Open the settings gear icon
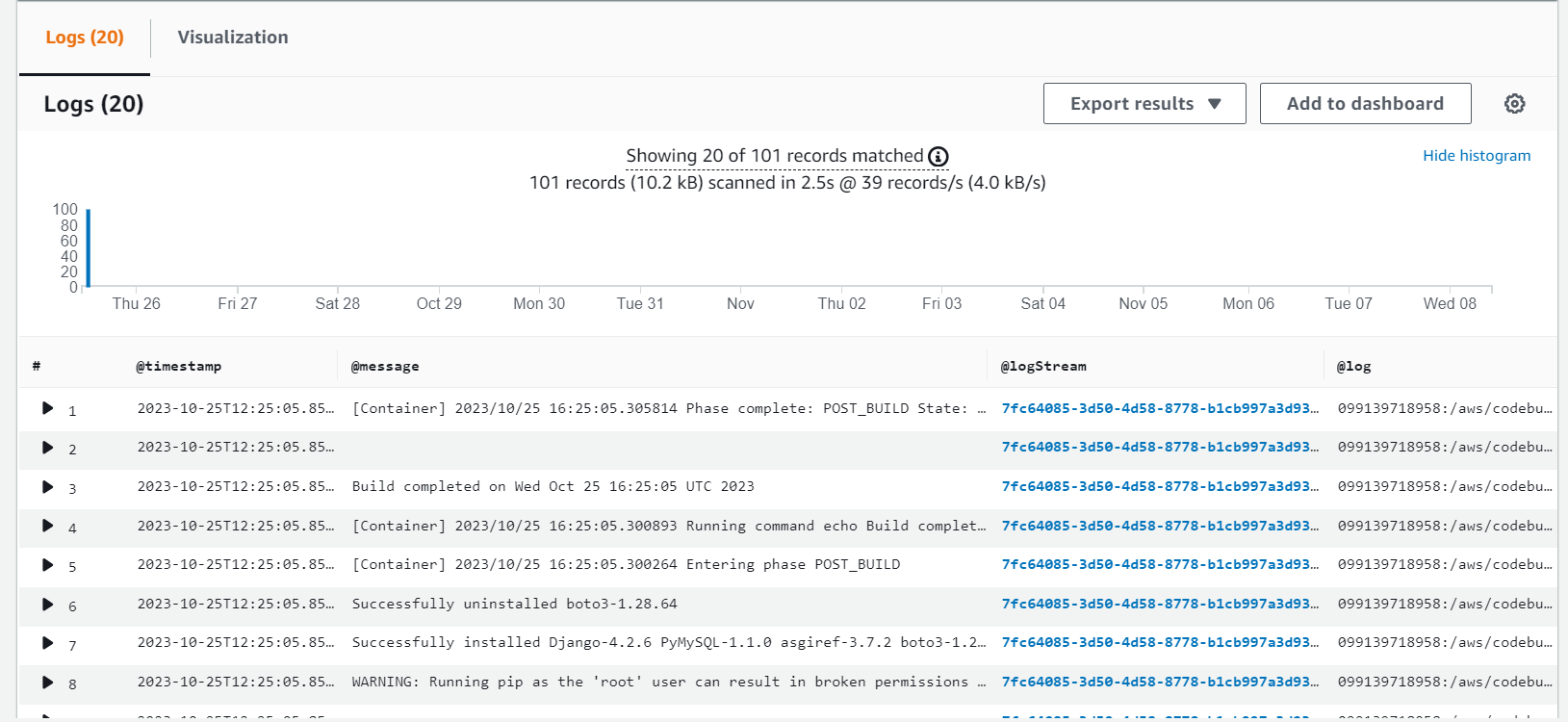The height and width of the screenshot is (722, 1568). 1514,104
